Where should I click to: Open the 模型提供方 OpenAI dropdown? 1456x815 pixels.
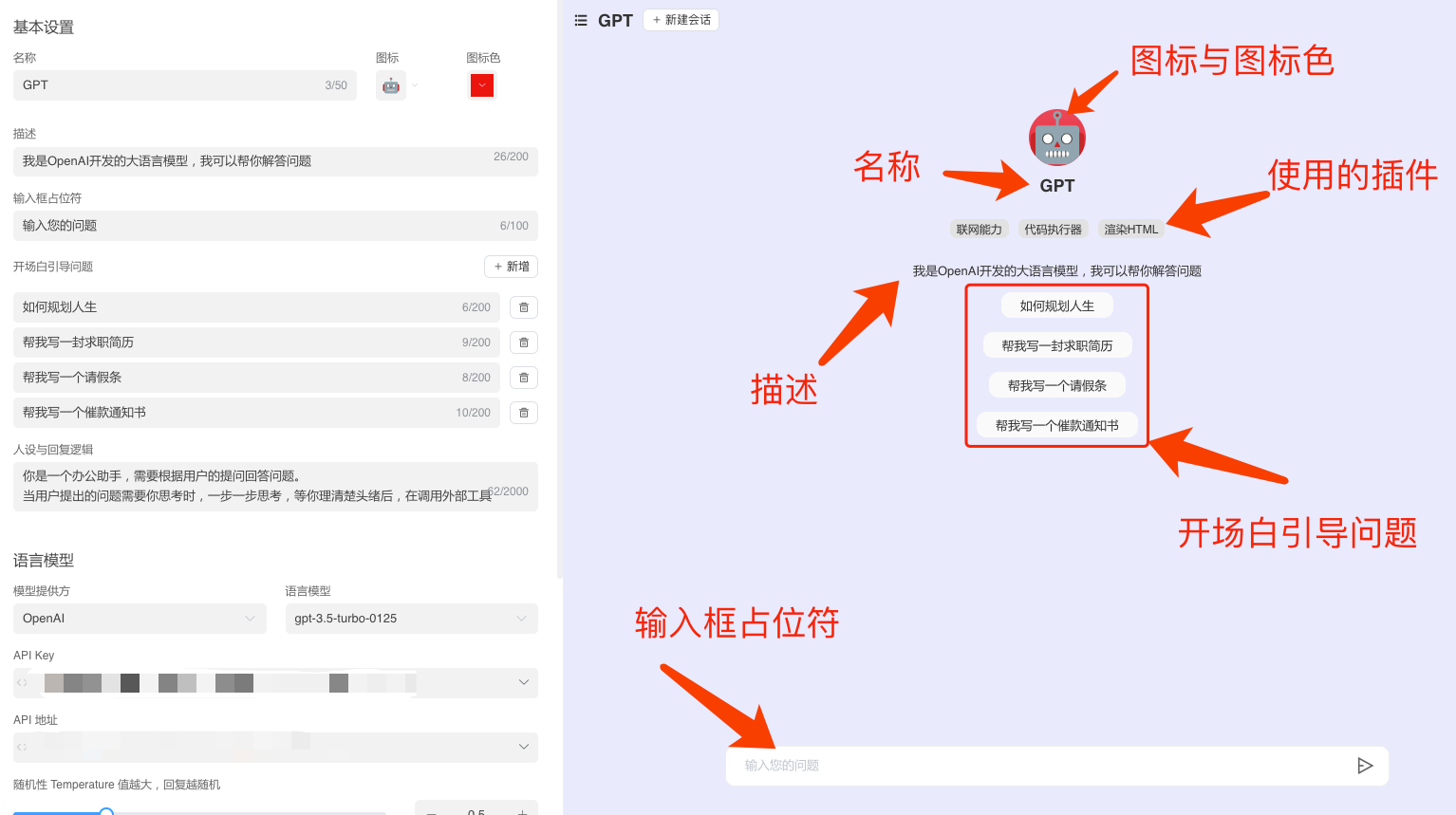tap(140, 618)
